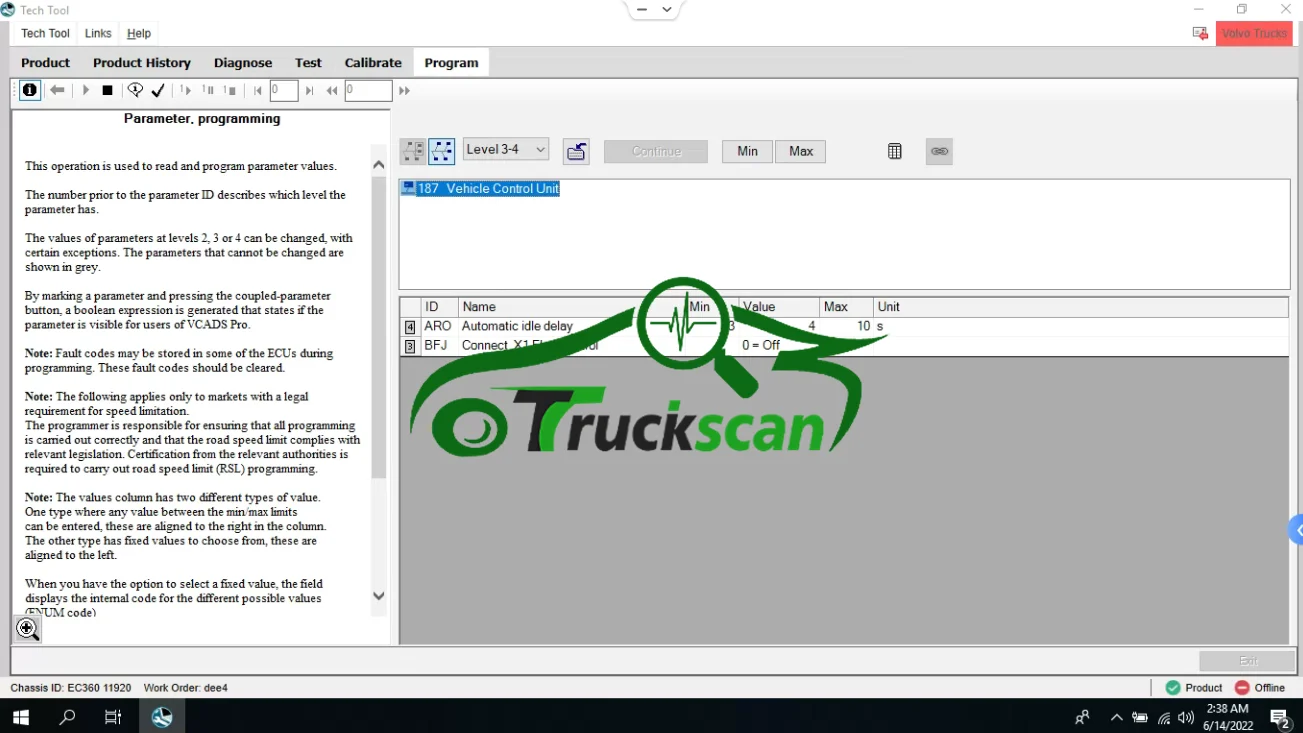Click the checkmark toolbar icon
The width and height of the screenshot is (1303, 733).
pyautogui.click(x=158, y=90)
